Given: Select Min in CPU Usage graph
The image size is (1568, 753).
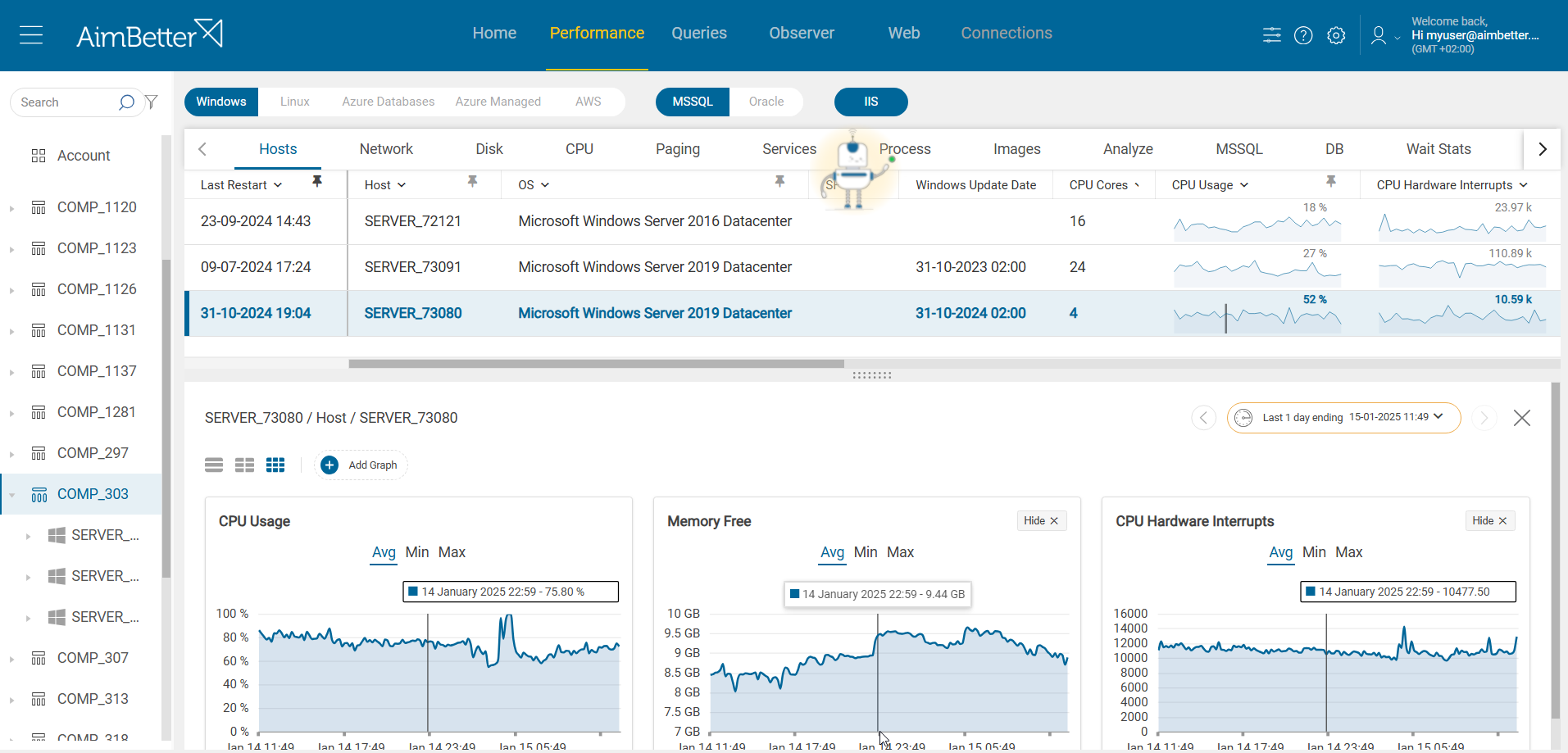Looking at the screenshot, I should [x=417, y=552].
